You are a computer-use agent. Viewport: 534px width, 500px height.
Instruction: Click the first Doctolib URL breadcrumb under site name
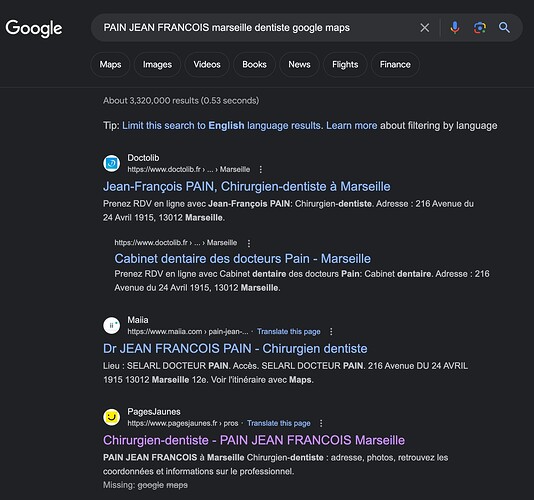189,169
